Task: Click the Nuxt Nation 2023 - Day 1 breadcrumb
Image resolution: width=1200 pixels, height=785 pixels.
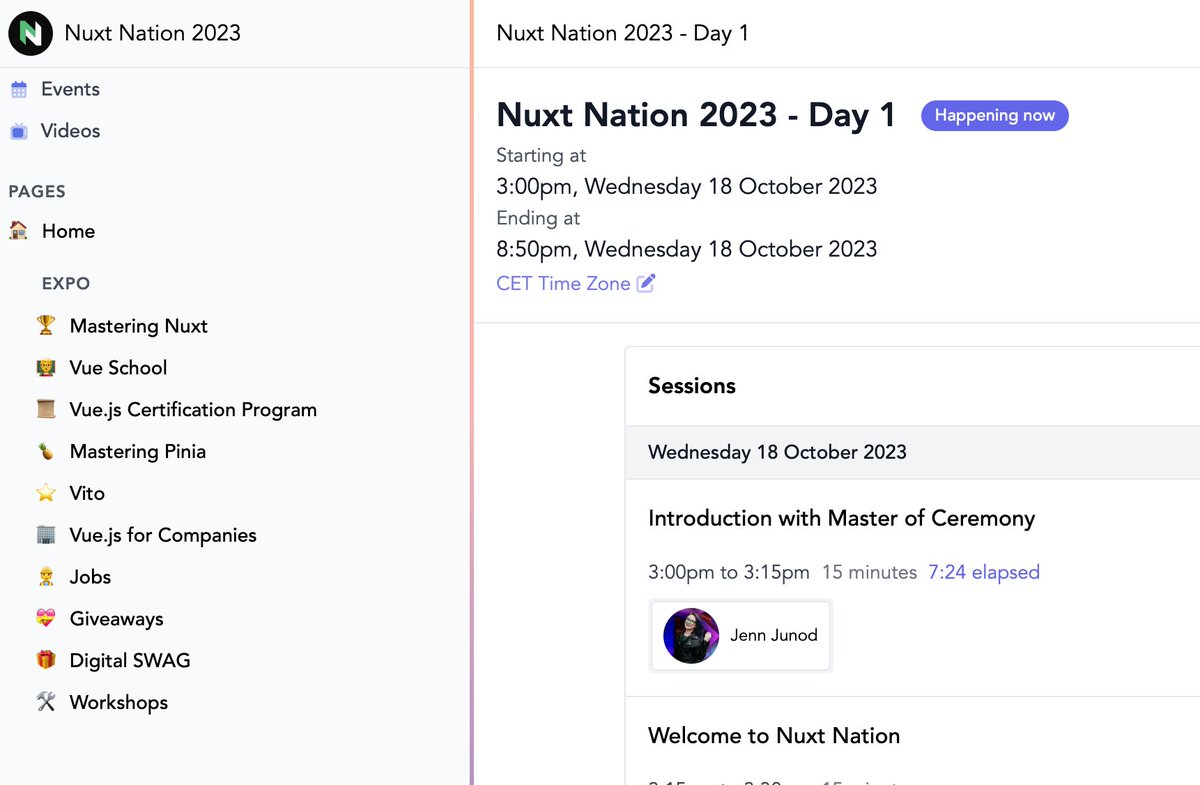Action: (x=622, y=33)
